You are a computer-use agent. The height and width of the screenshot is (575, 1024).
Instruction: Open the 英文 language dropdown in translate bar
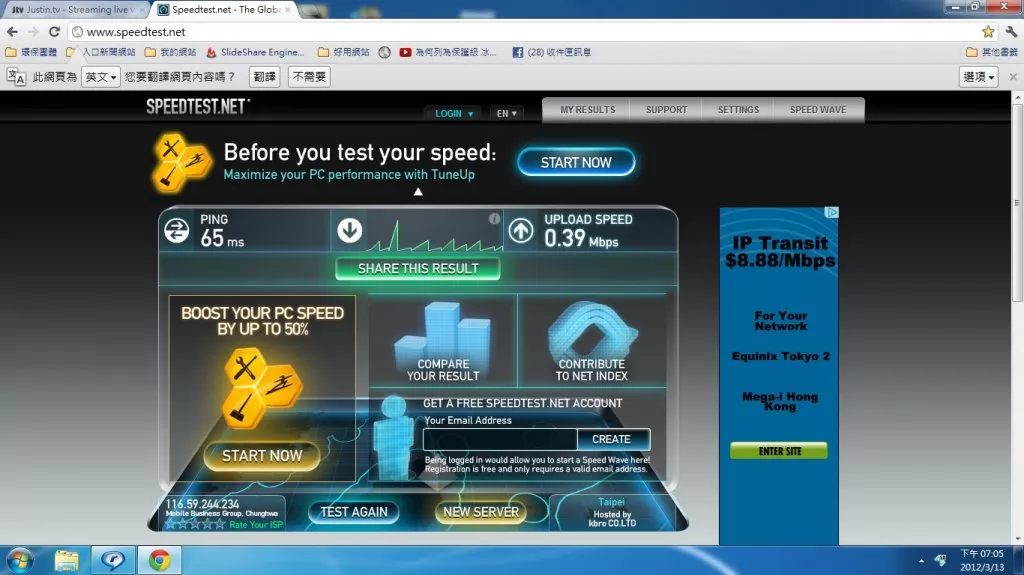click(x=101, y=76)
